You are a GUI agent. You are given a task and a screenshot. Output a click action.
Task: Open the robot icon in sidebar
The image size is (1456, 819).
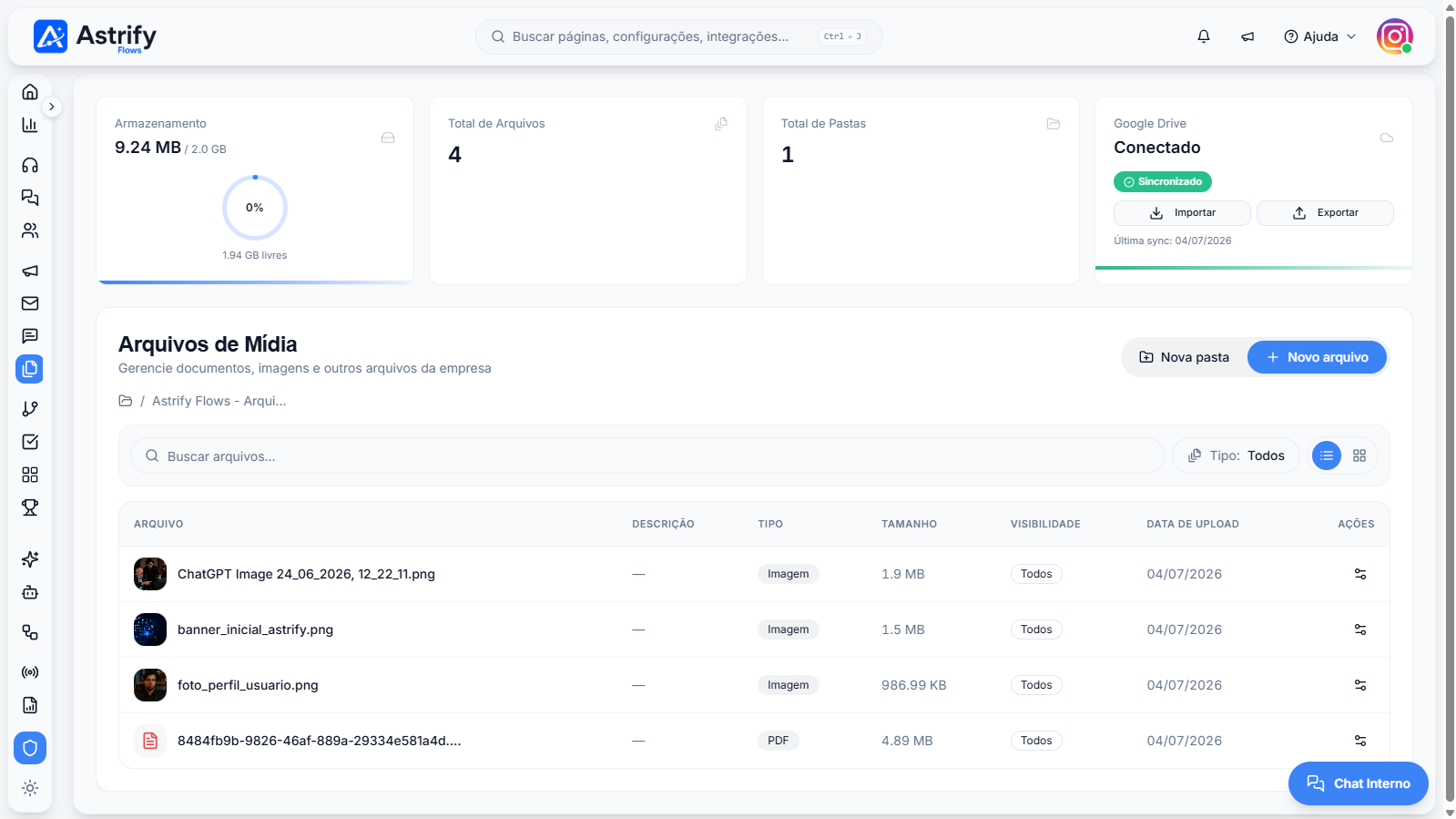[30, 592]
